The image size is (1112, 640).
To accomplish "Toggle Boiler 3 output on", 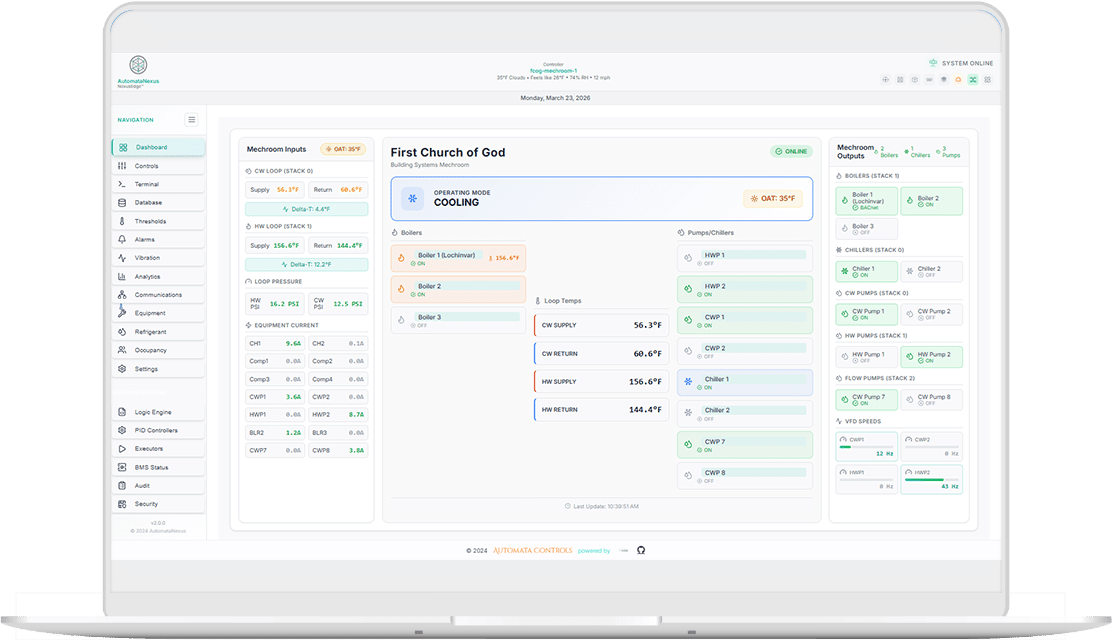I will pyautogui.click(x=866, y=231).
